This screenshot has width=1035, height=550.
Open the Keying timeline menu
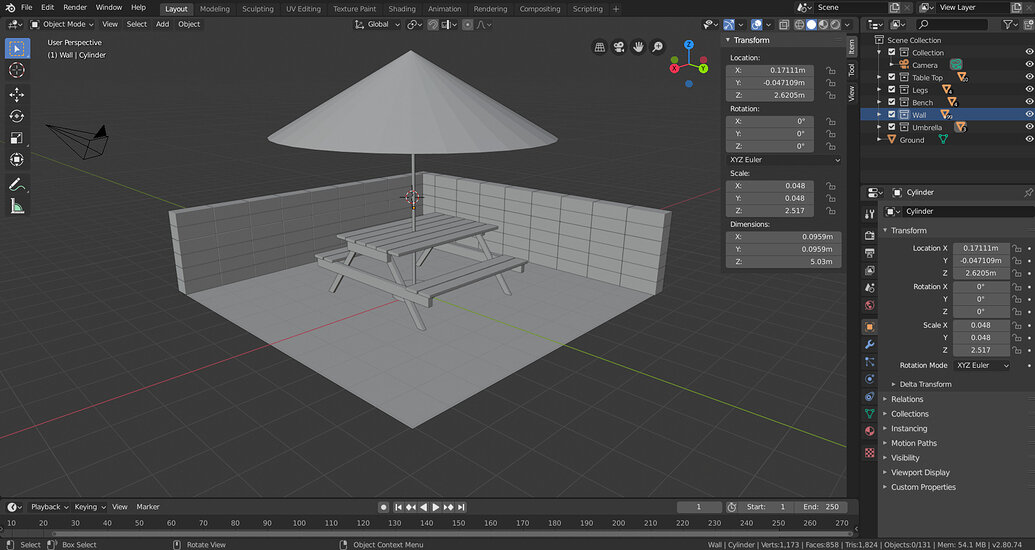click(x=89, y=507)
